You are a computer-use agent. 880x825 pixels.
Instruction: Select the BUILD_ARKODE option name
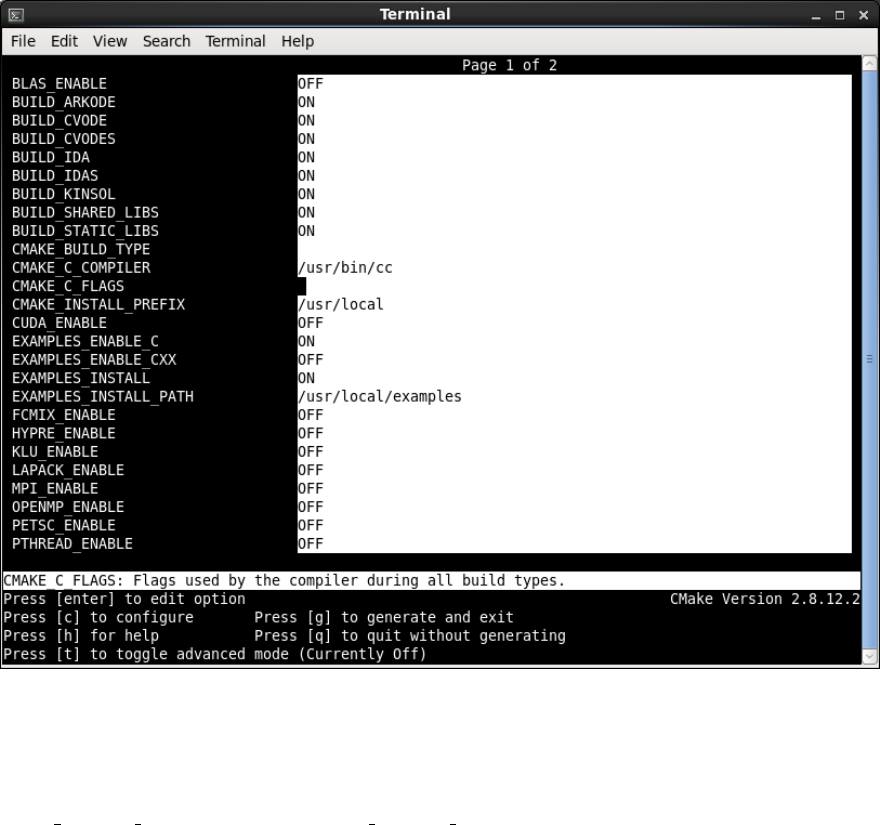click(63, 103)
